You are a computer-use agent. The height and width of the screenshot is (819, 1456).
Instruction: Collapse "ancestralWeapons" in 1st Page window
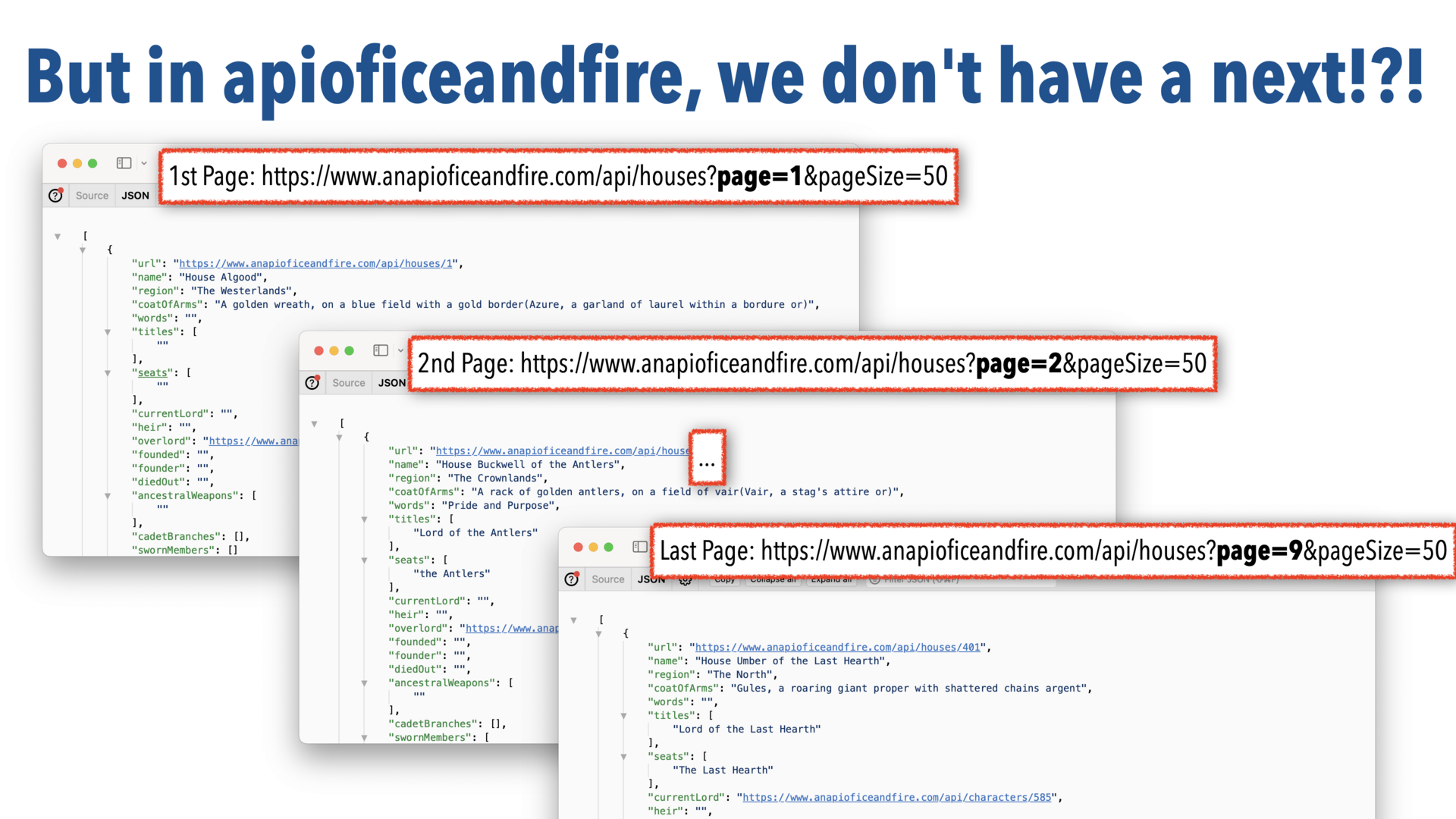pyautogui.click(x=108, y=496)
